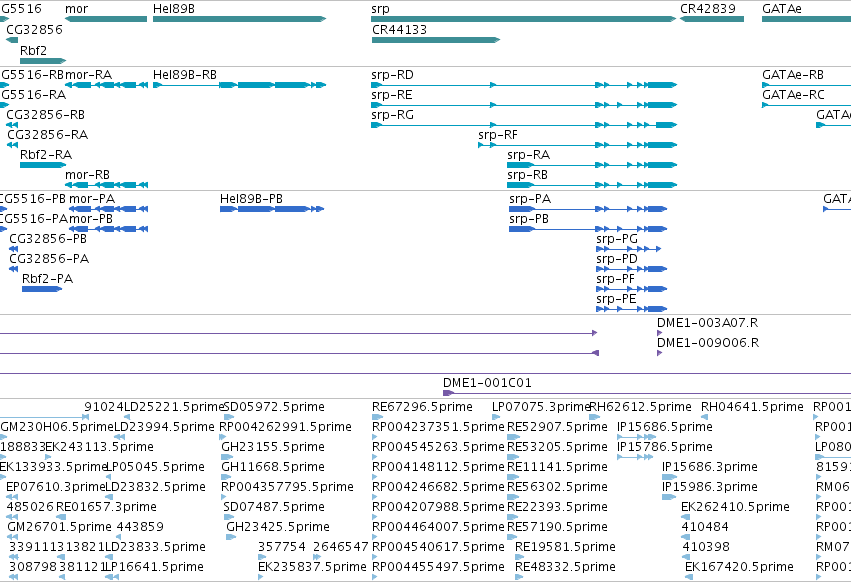Click the Rbf2-RA transcript bar
Viewport: 851px width, 582px height.
[43, 165]
